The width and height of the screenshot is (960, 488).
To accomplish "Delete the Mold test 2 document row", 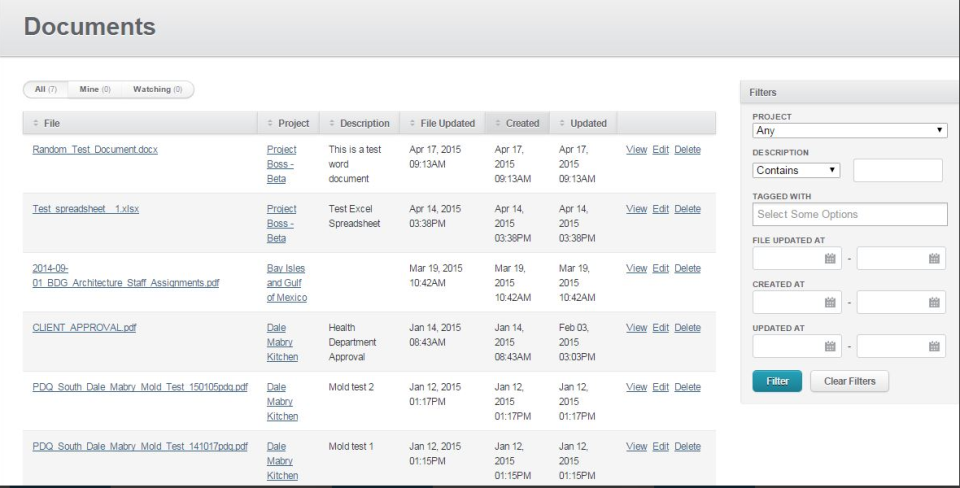I will pos(688,387).
